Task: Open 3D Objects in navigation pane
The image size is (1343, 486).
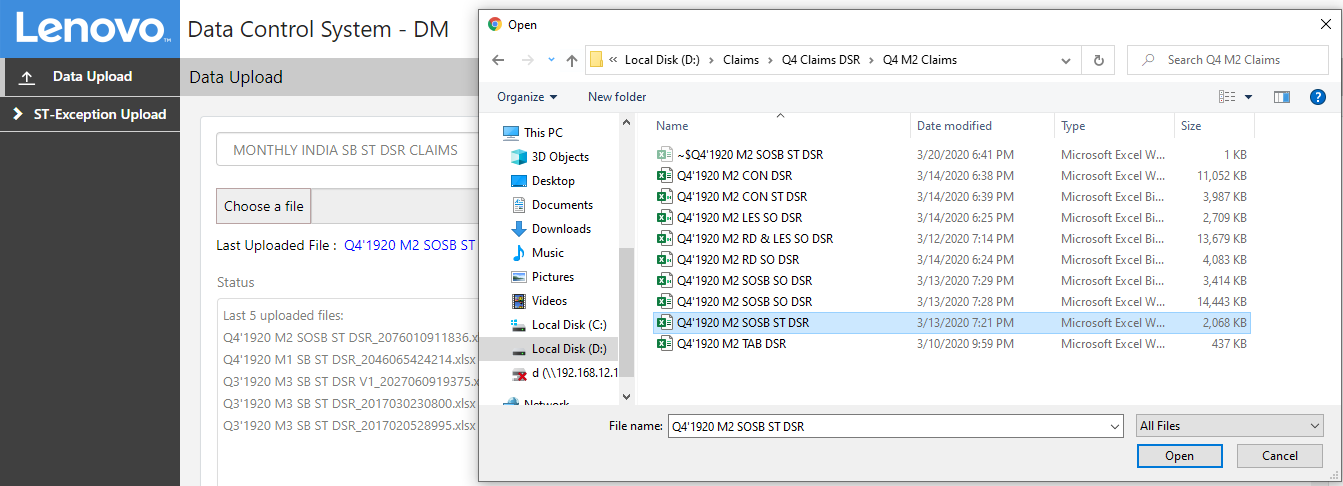Action: pos(559,157)
